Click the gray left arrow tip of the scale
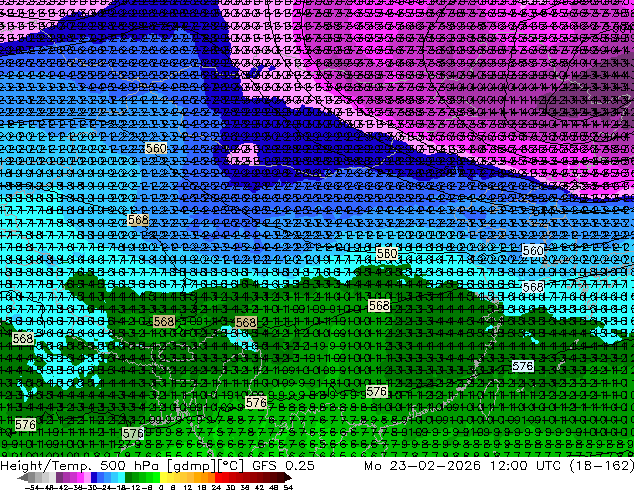Screen dimensions: 634x490 point(21,478)
